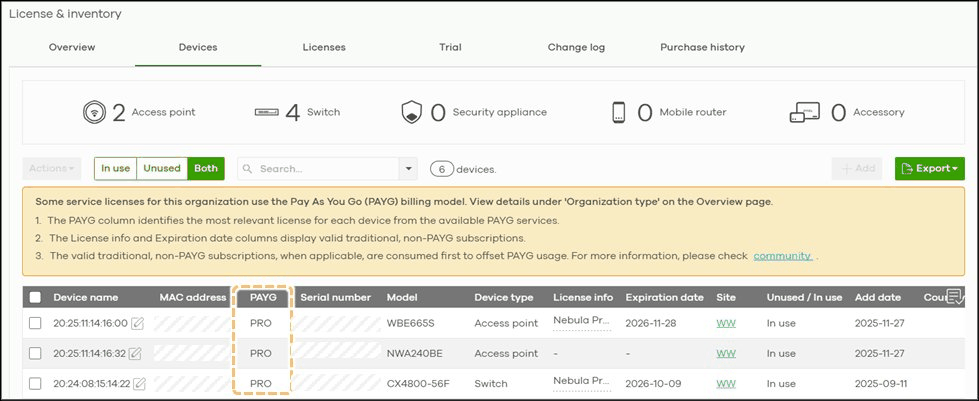979x401 pixels.
Task: Open column settings icon at table right
Action: tap(954, 296)
